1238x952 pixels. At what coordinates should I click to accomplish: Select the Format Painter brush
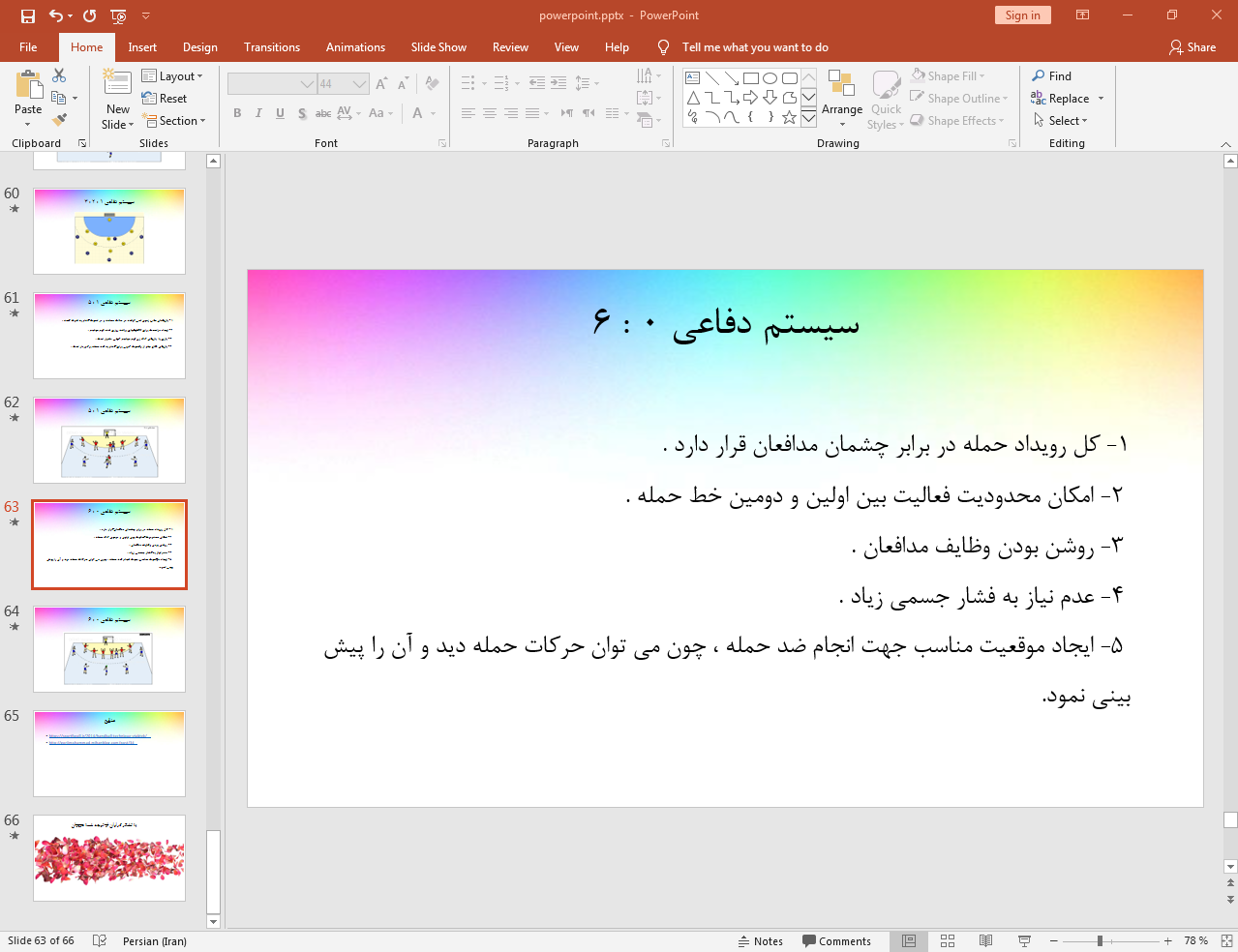(x=59, y=120)
